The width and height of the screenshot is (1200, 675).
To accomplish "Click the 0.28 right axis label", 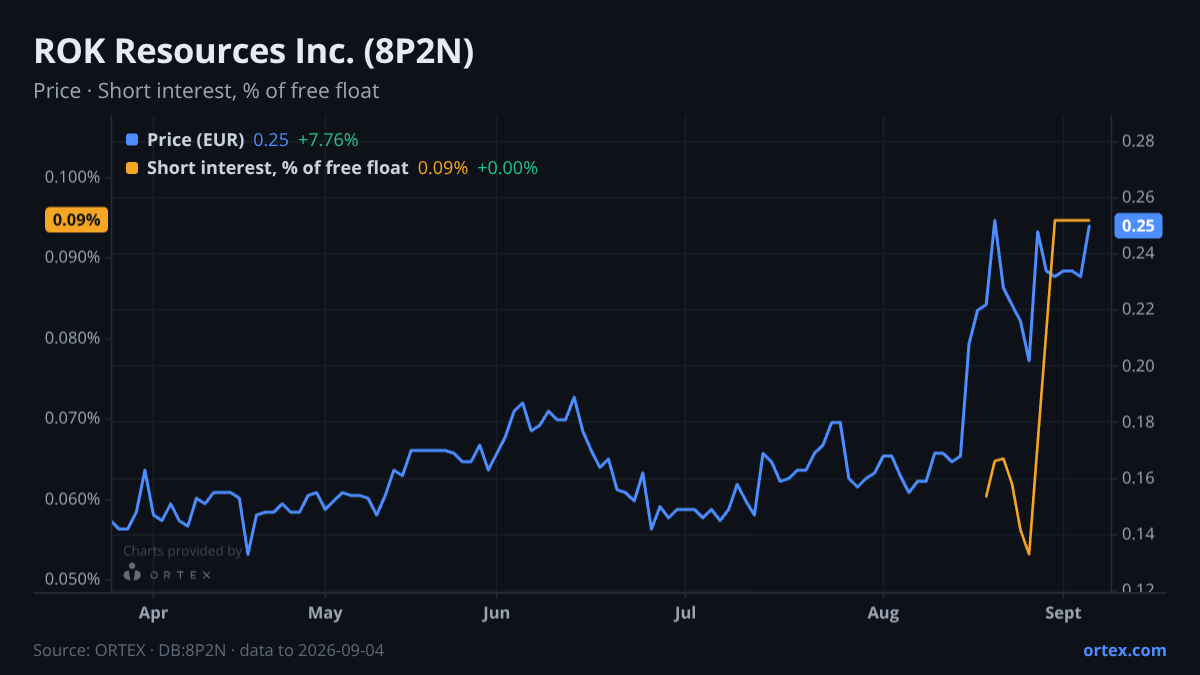I will (1138, 141).
